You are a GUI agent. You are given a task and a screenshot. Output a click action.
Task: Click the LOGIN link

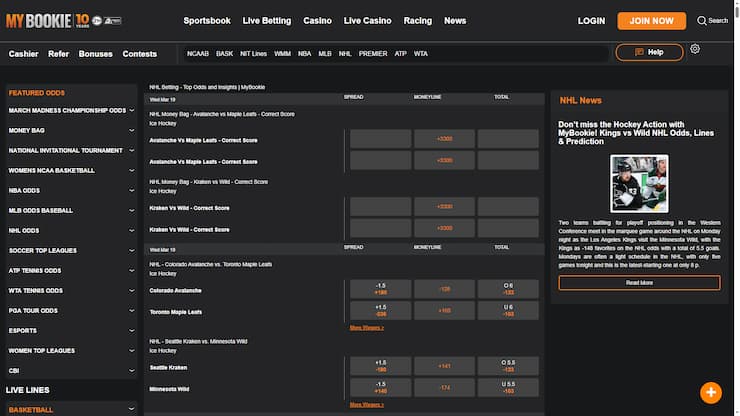[x=591, y=21]
